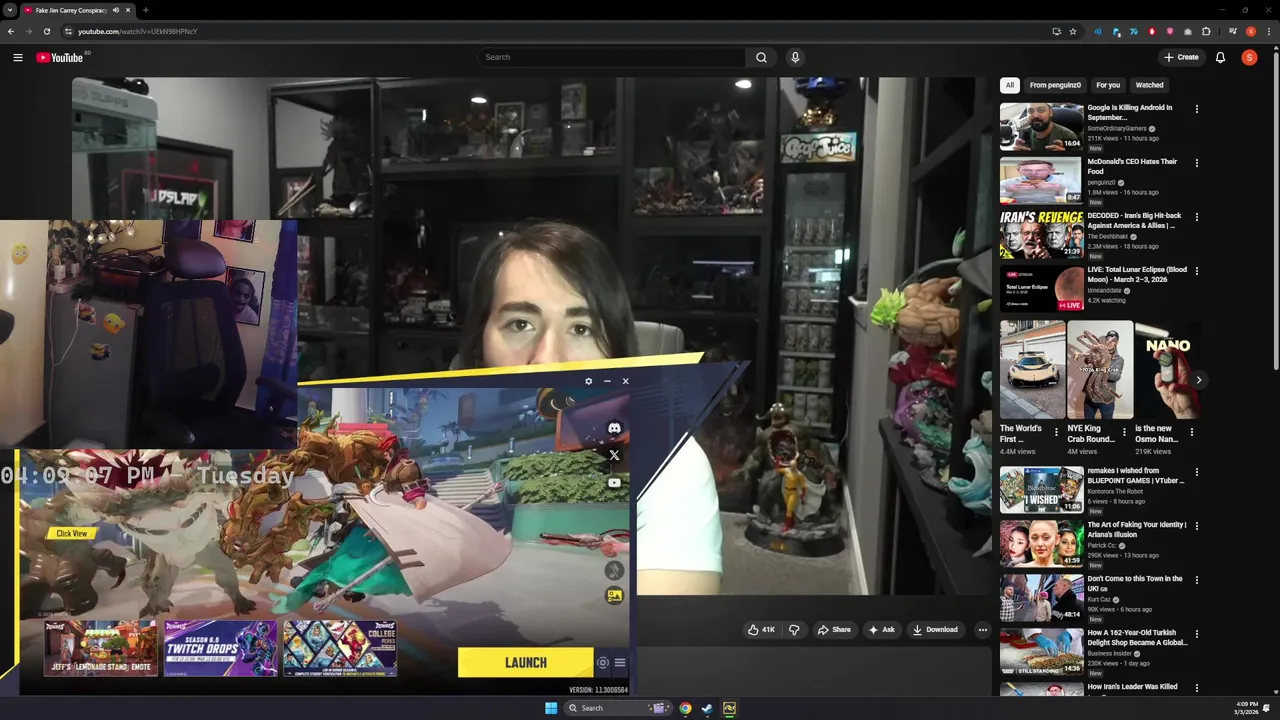Click the gray round icon above wallpaper icon

[x=614, y=570]
